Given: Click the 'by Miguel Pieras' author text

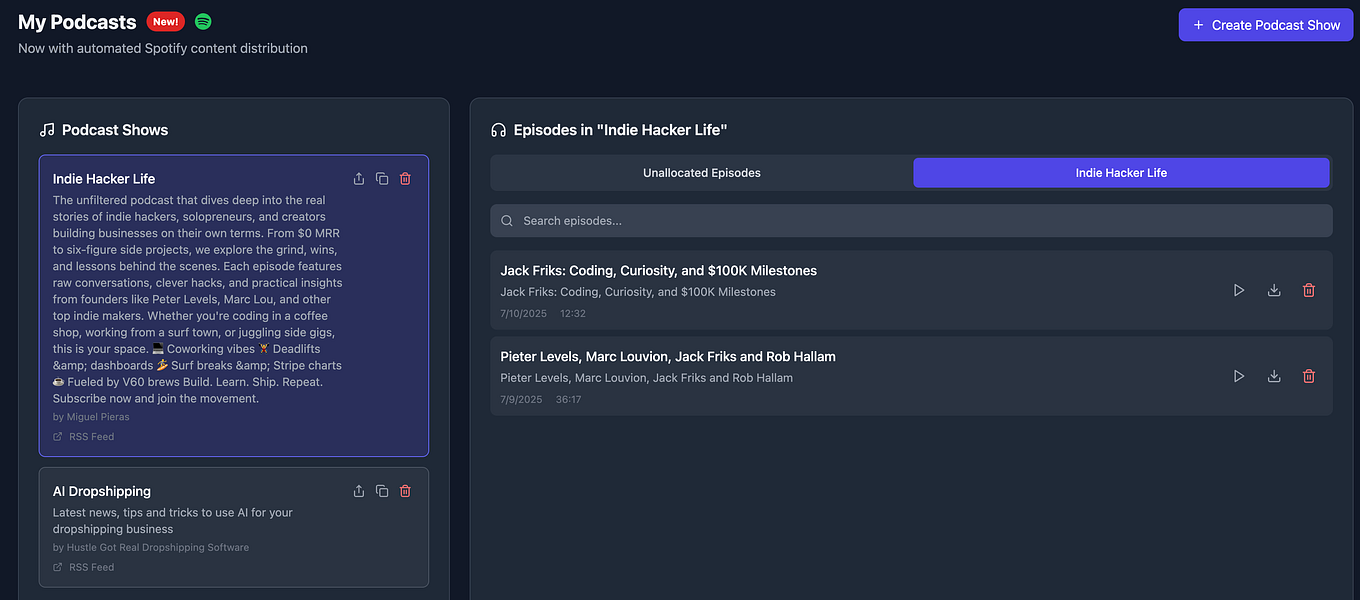Looking at the screenshot, I should pos(91,417).
